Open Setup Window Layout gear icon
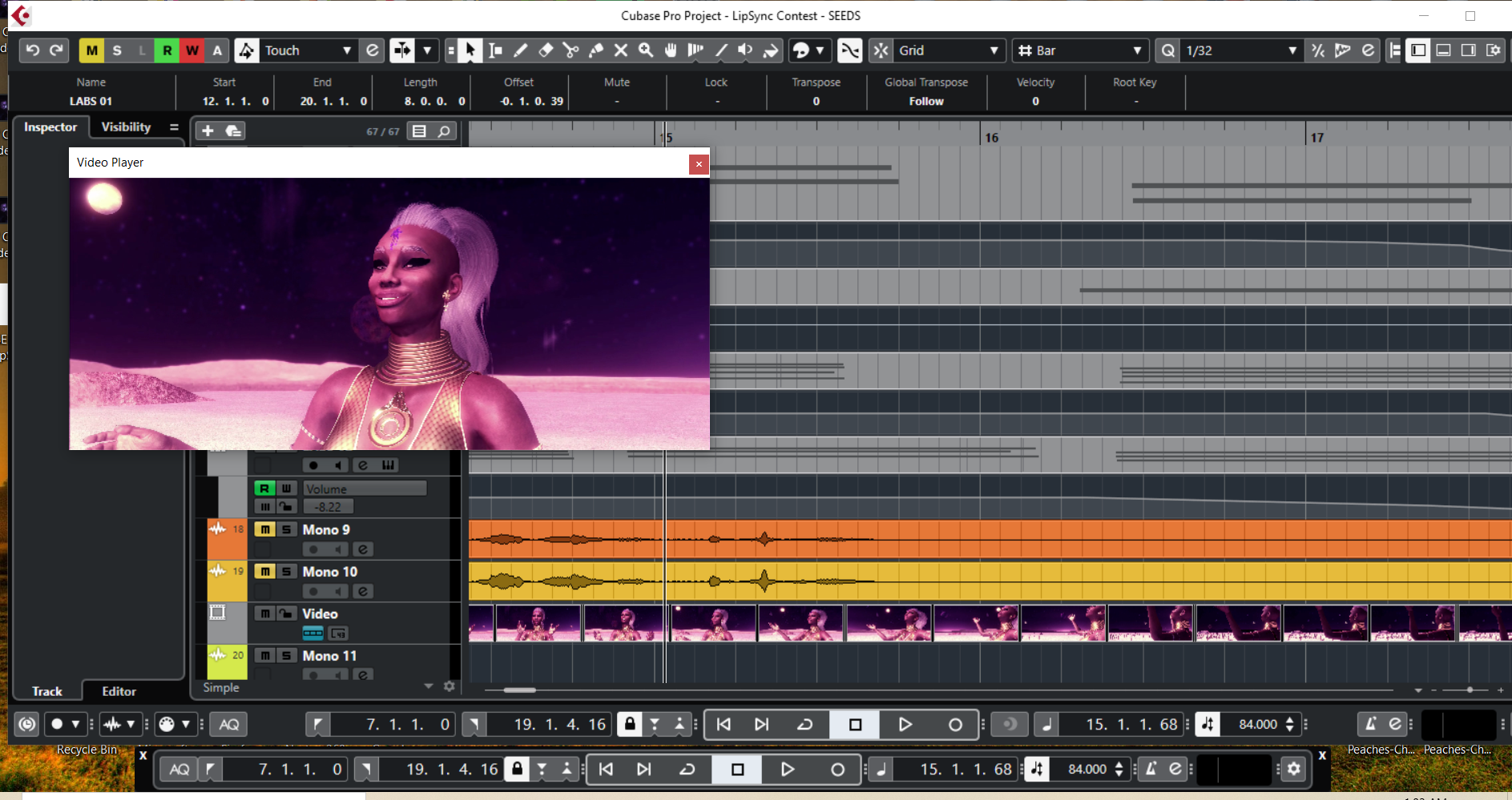 point(1494,50)
